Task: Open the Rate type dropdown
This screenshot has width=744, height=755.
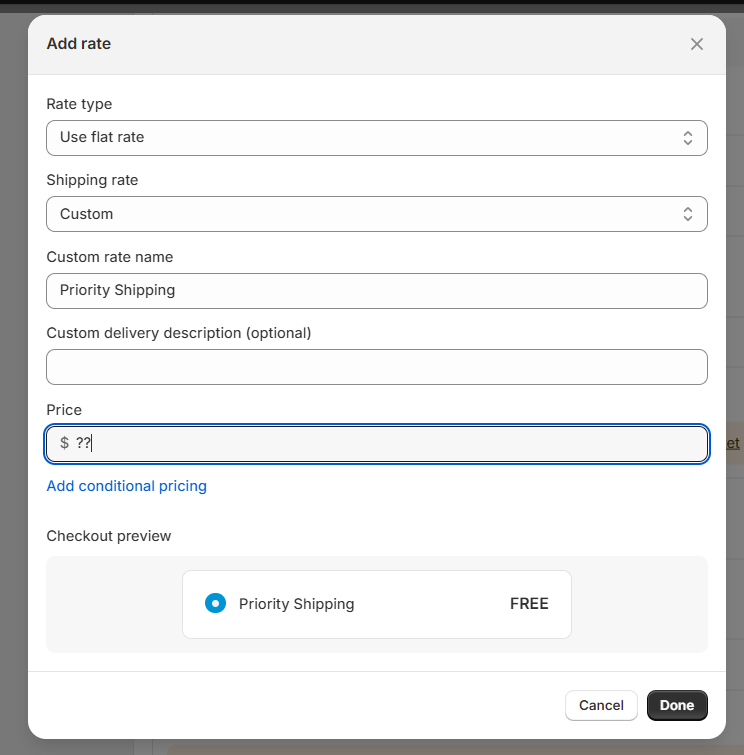Action: [x=377, y=138]
